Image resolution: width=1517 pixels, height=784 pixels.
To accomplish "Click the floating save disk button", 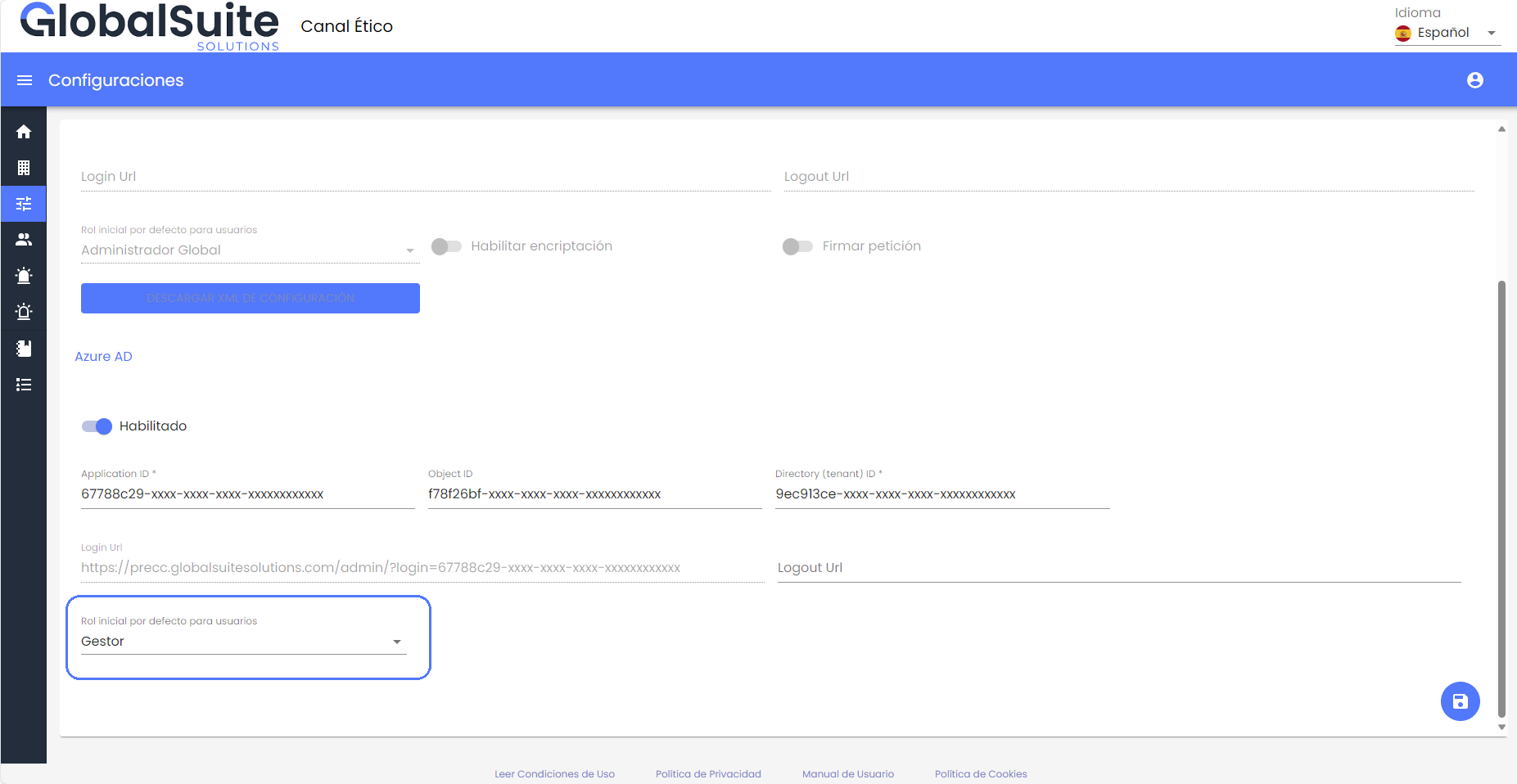I will click(x=1460, y=701).
